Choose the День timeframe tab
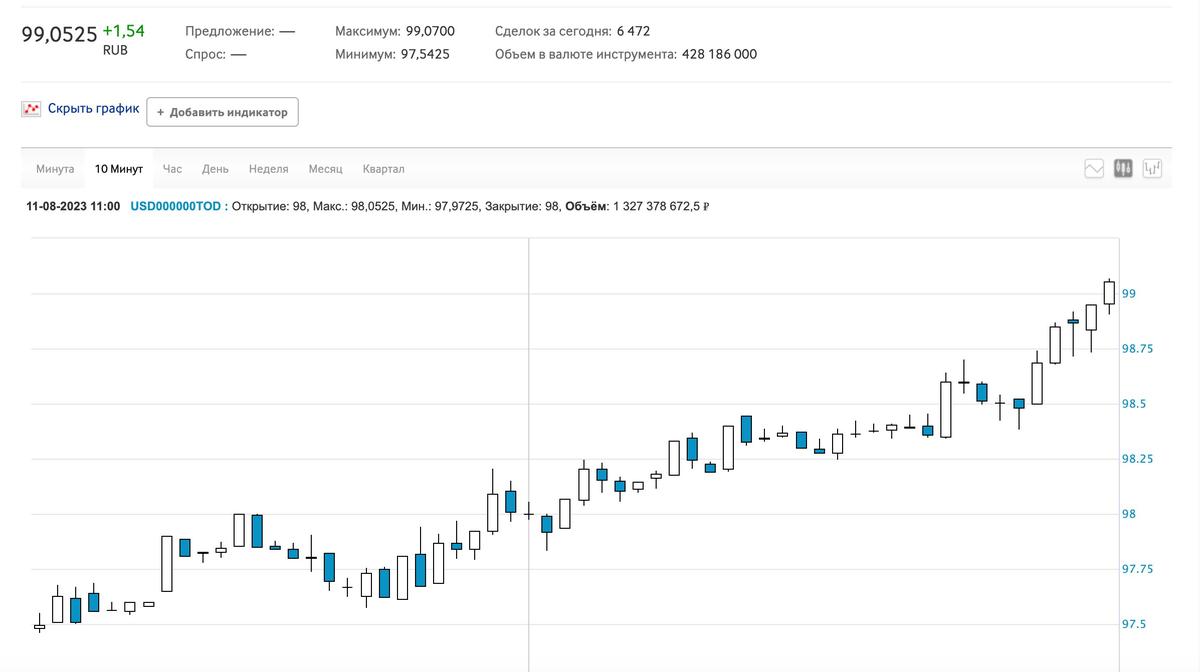This screenshot has width=1200, height=672. click(215, 169)
